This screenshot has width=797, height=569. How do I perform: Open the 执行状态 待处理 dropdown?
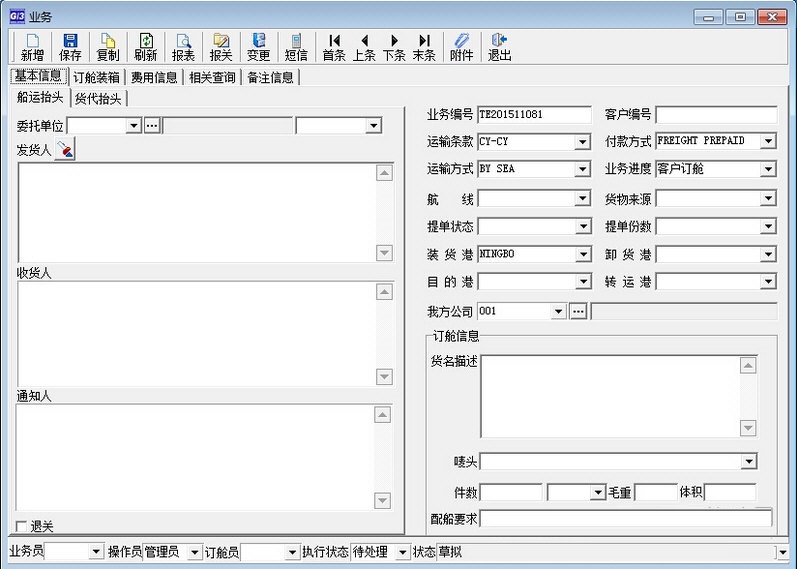[x=402, y=552]
